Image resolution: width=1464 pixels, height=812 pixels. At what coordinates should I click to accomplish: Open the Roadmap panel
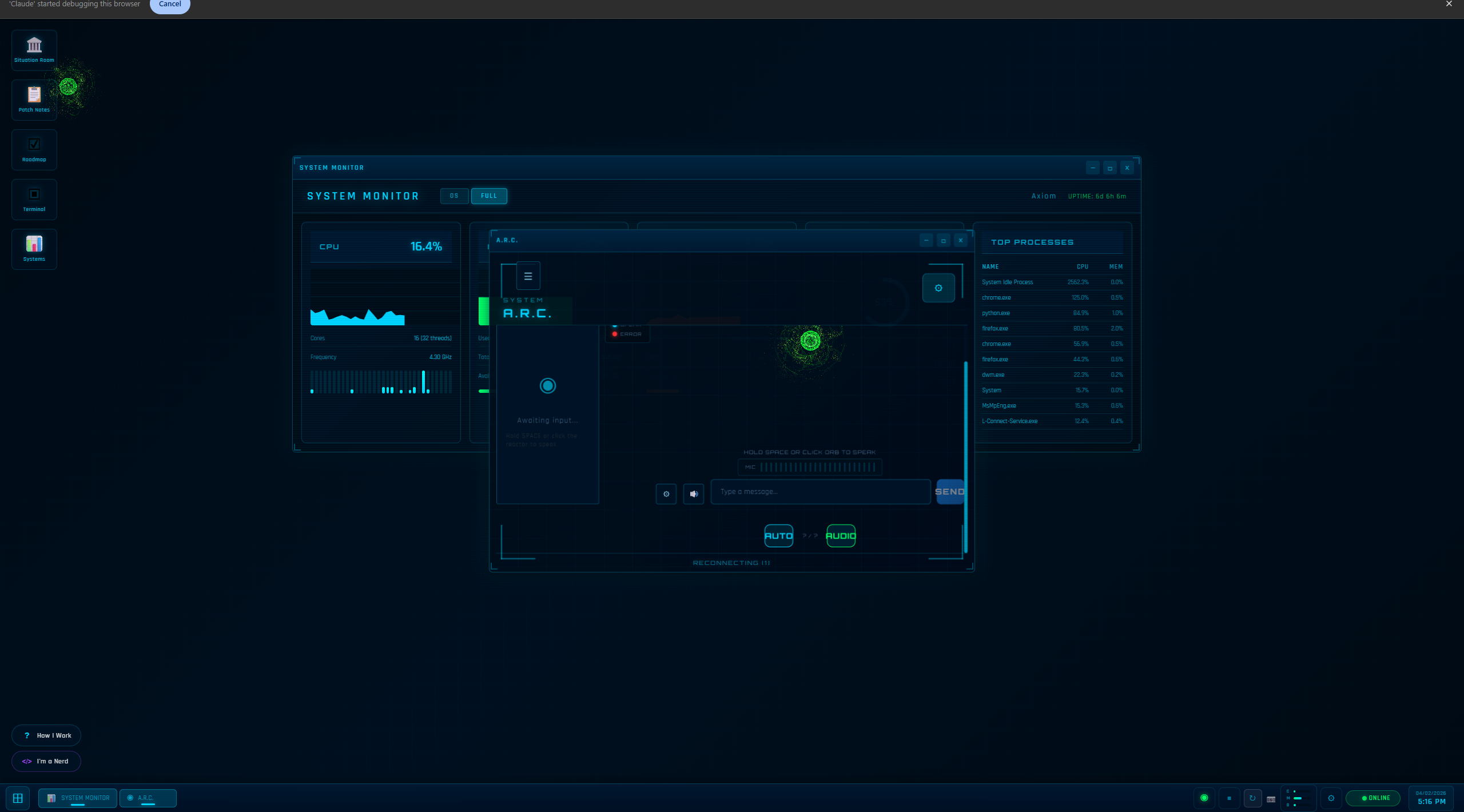coord(34,149)
